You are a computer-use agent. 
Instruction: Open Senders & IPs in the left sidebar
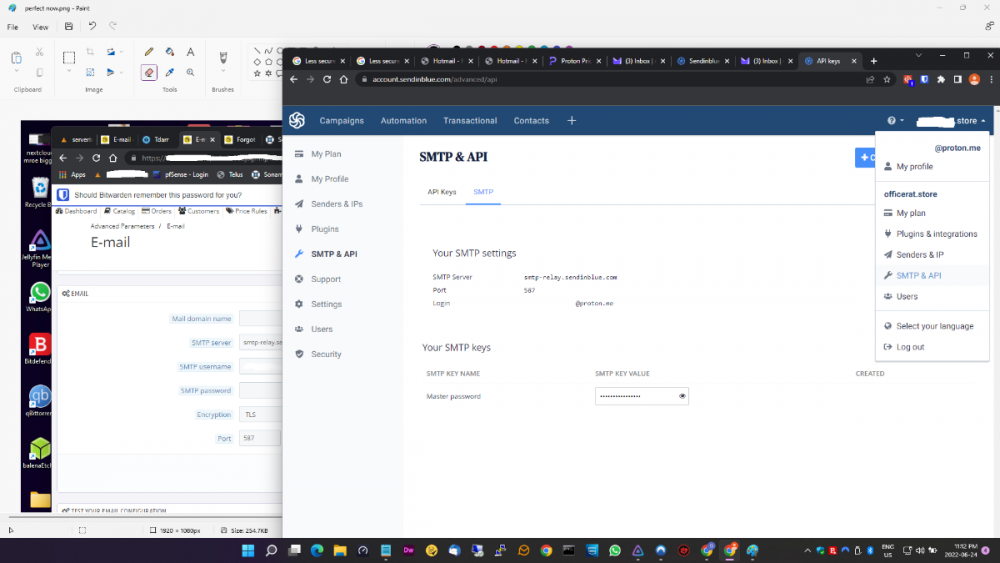336,204
